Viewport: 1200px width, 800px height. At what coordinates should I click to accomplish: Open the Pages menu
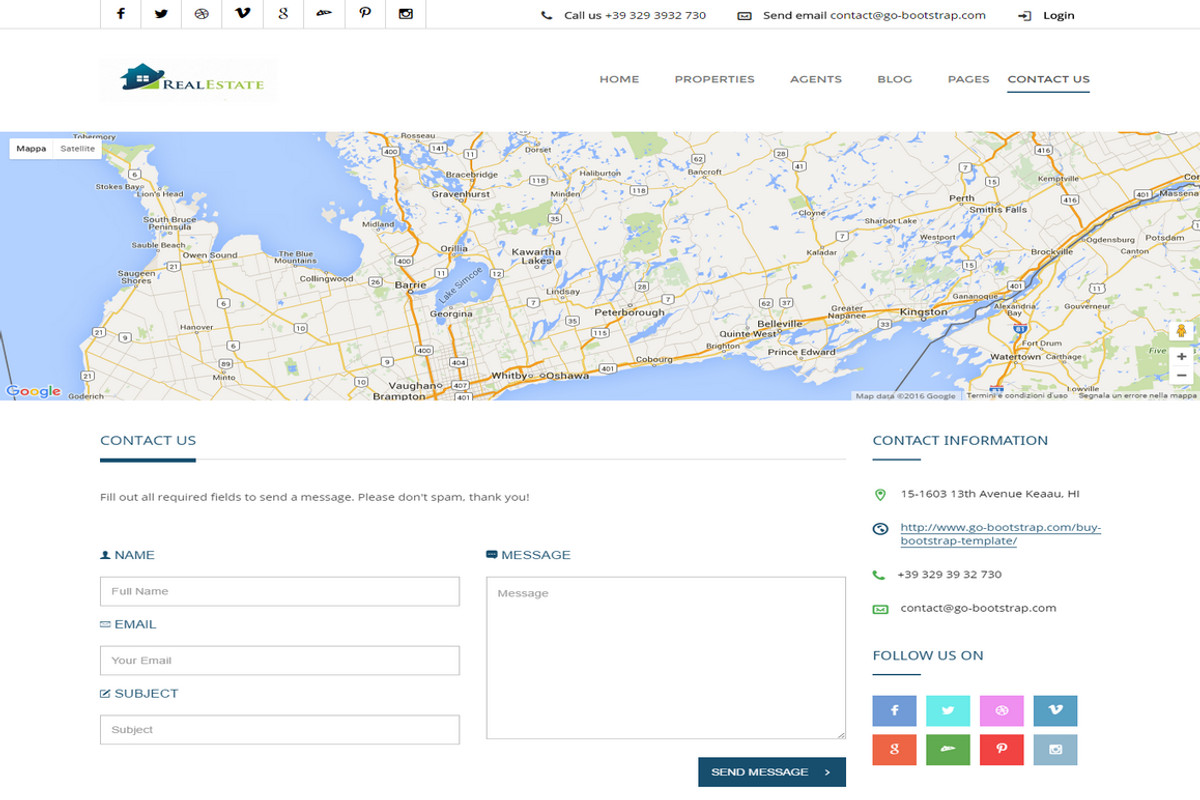[968, 79]
